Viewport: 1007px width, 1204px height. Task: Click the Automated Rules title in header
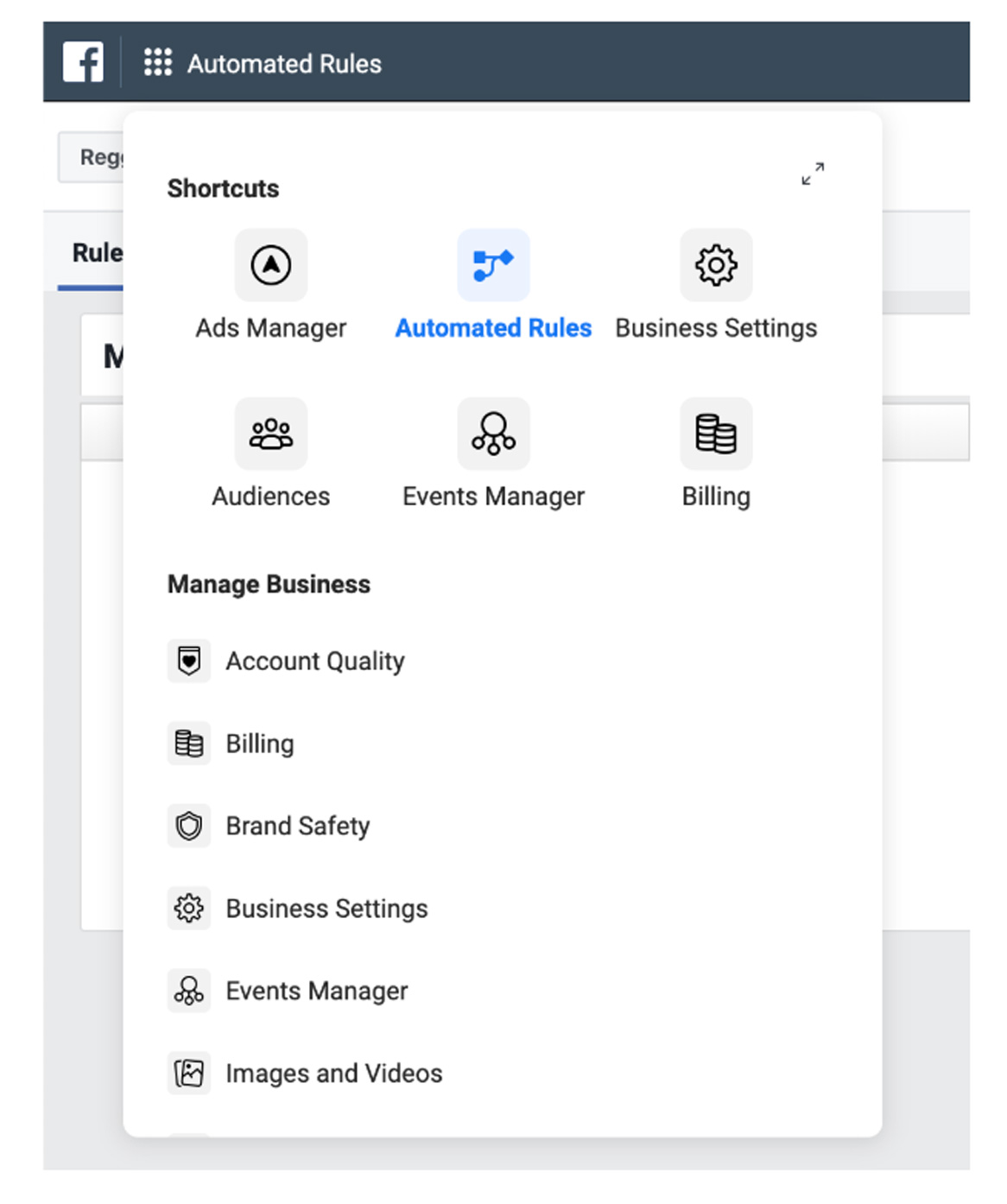[285, 63]
